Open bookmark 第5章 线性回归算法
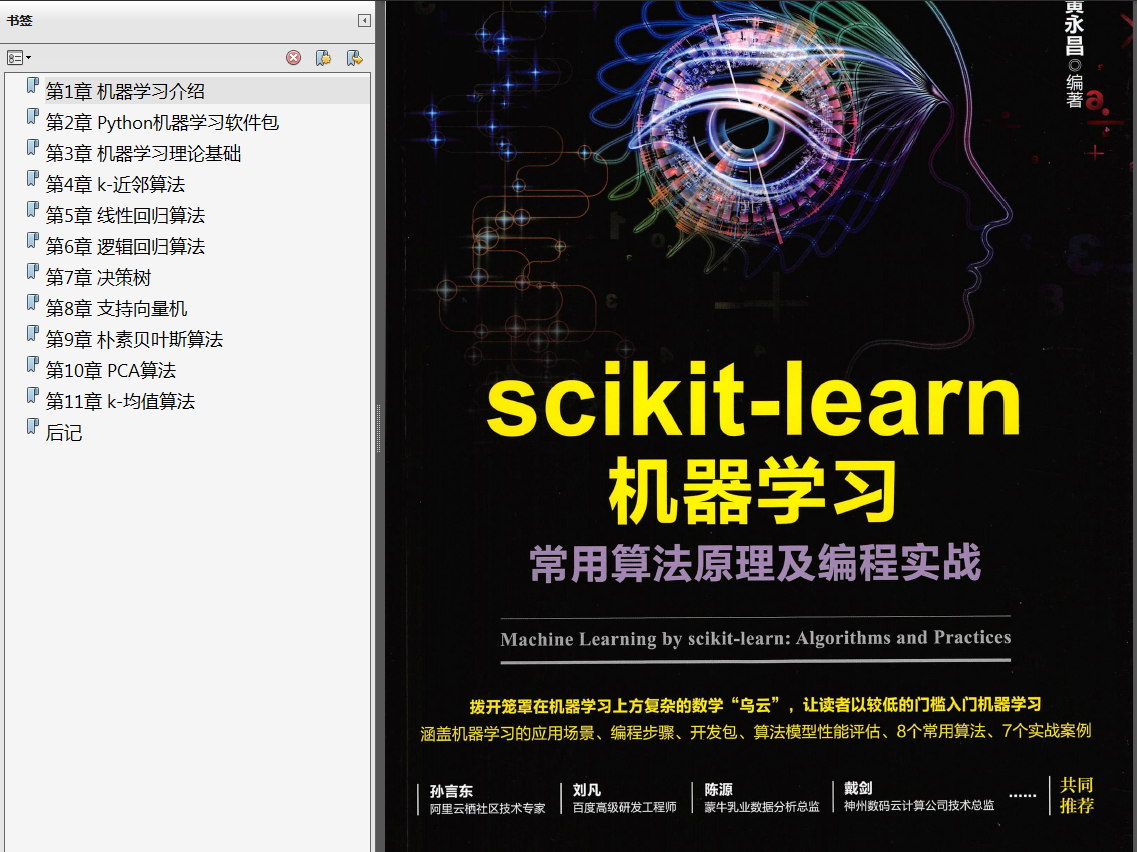 point(125,215)
